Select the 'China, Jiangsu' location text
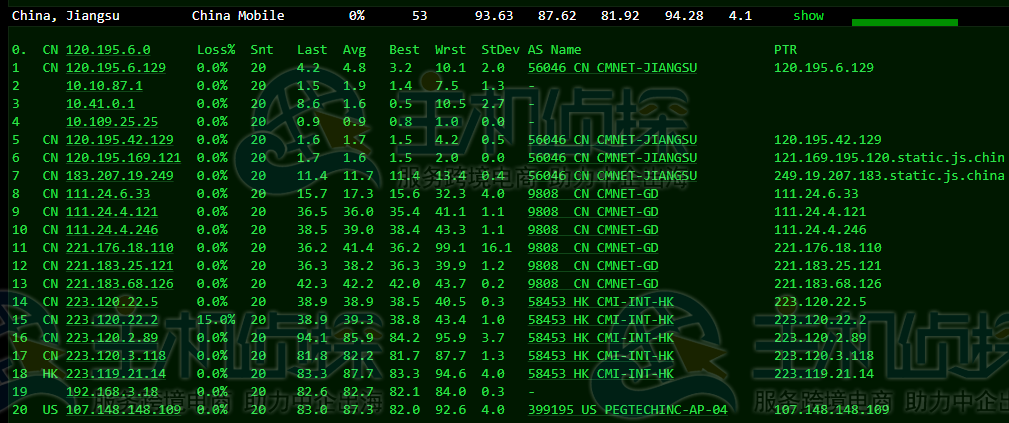This screenshot has width=1009, height=423. click(66, 16)
